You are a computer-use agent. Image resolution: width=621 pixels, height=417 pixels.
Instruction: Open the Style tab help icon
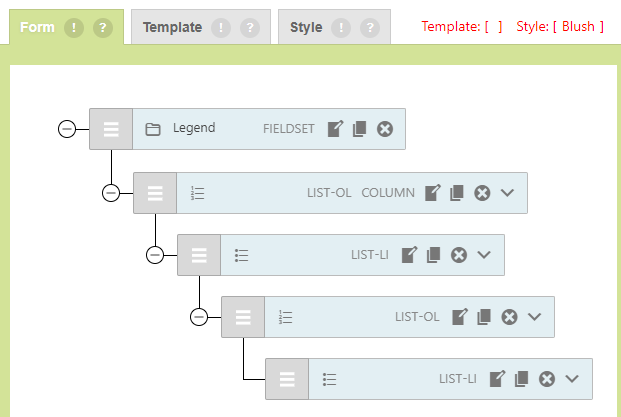click(369, 28)
